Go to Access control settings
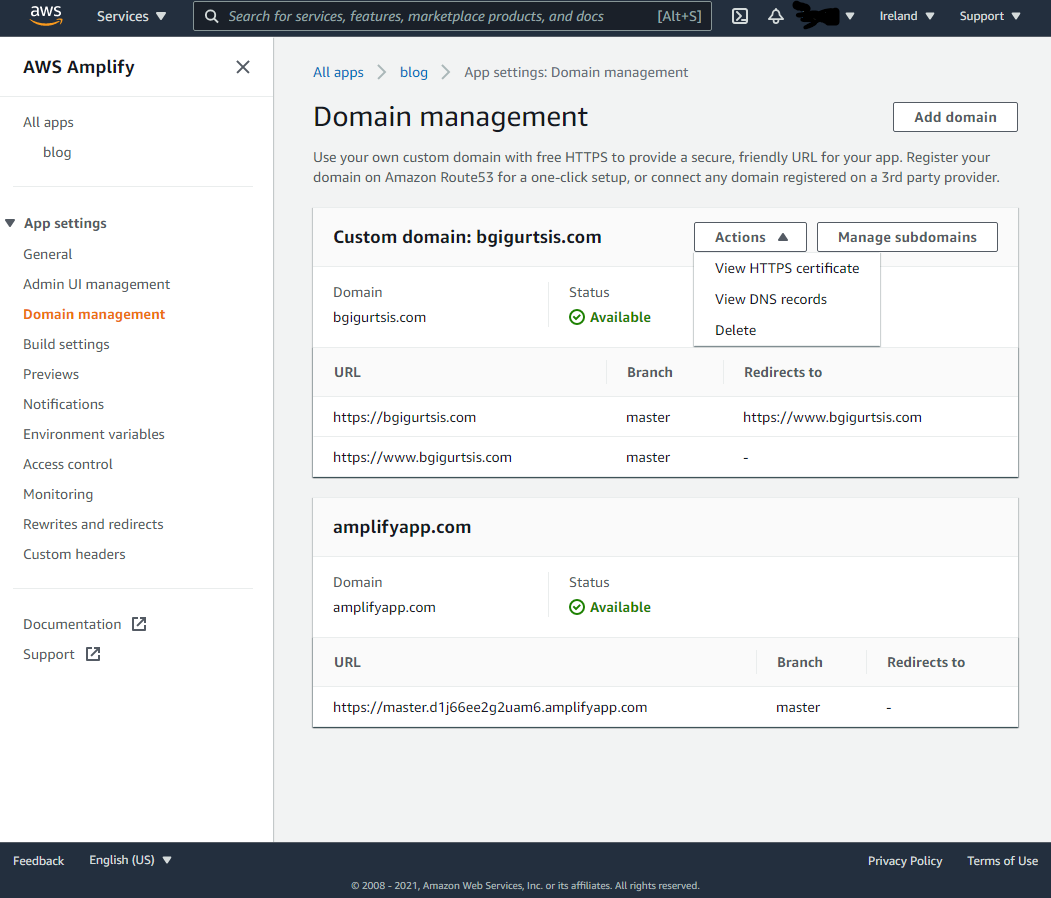This screenshot has height=898, width=1051. (x=68, y=464)
